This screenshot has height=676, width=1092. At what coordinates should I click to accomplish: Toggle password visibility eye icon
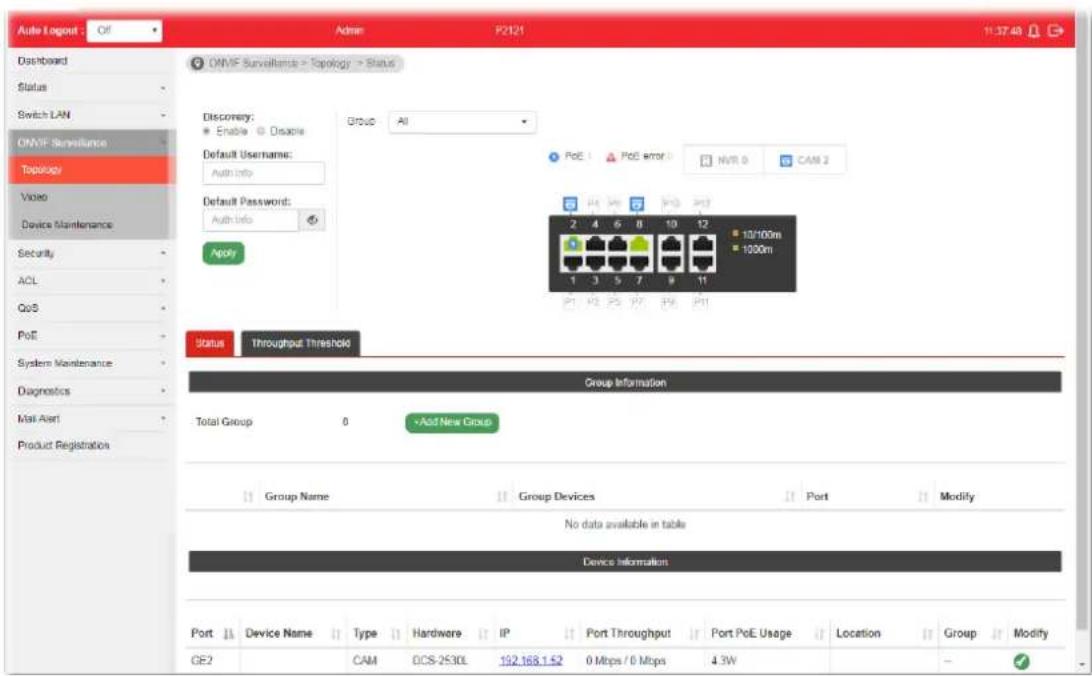point(312,220)
